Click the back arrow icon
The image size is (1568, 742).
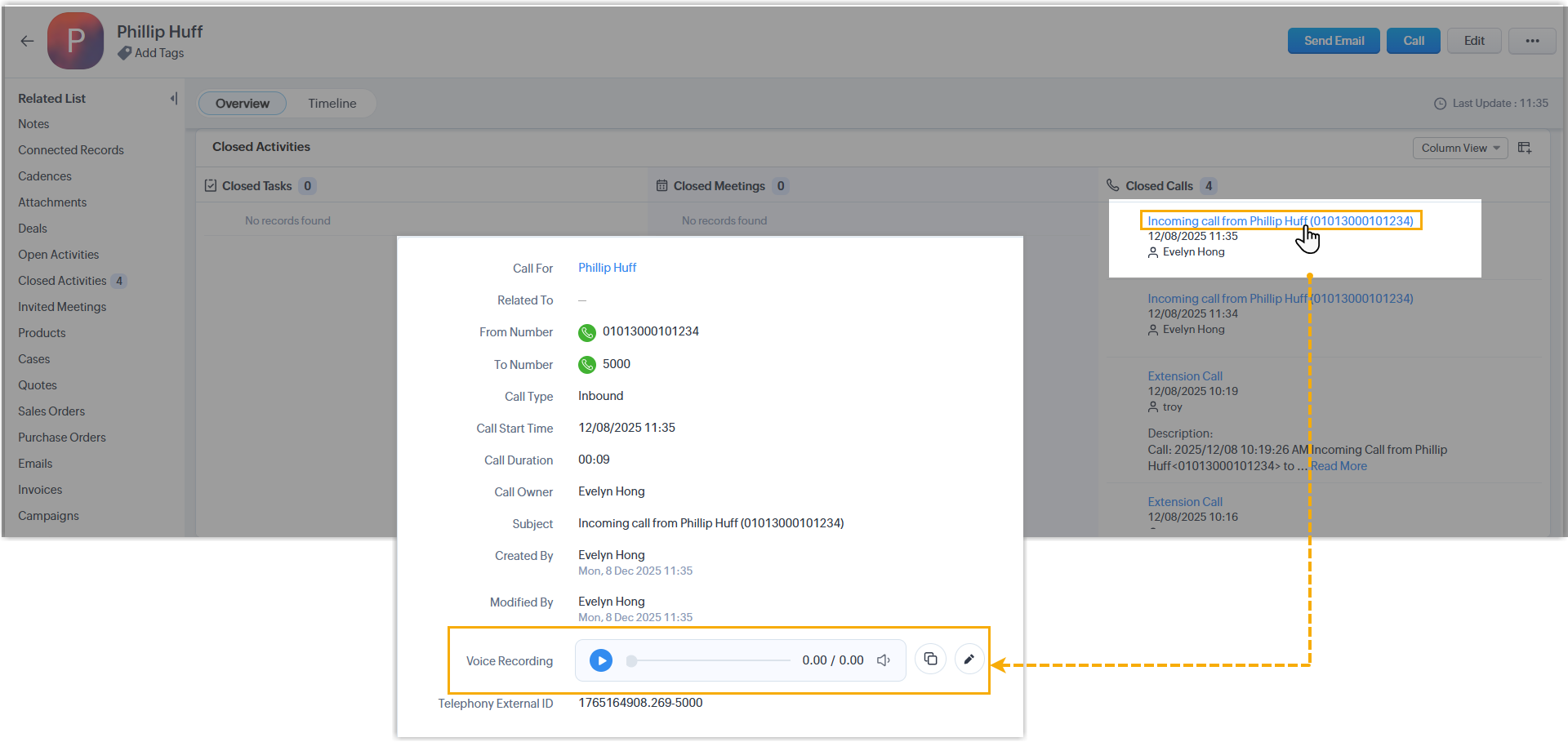(28, 41)
